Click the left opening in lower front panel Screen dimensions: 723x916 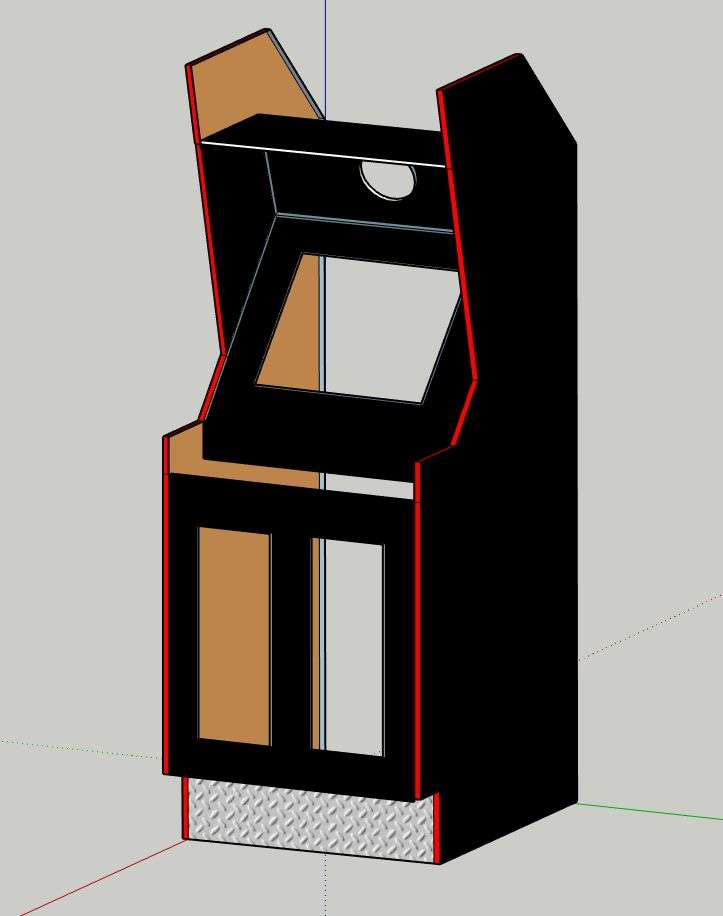pyautogui.click(x=234, y=635)
